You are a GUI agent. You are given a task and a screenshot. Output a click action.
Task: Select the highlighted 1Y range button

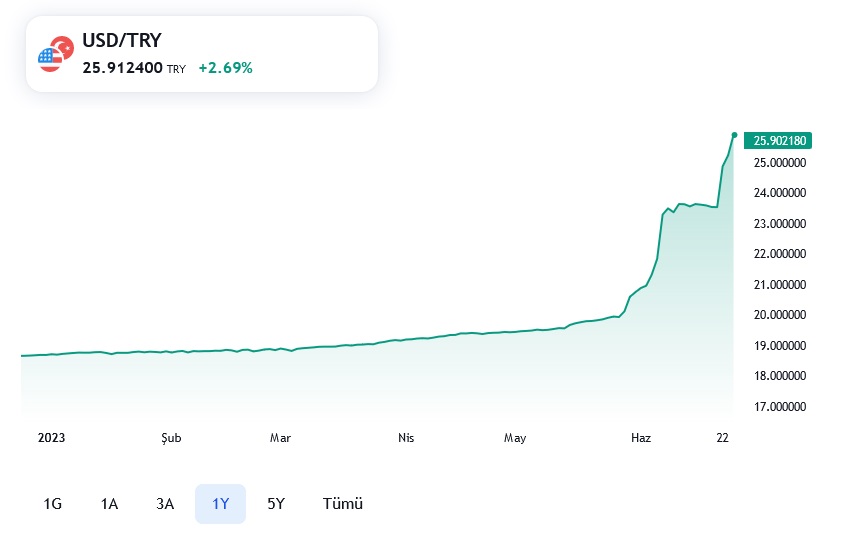coord(220,504)
